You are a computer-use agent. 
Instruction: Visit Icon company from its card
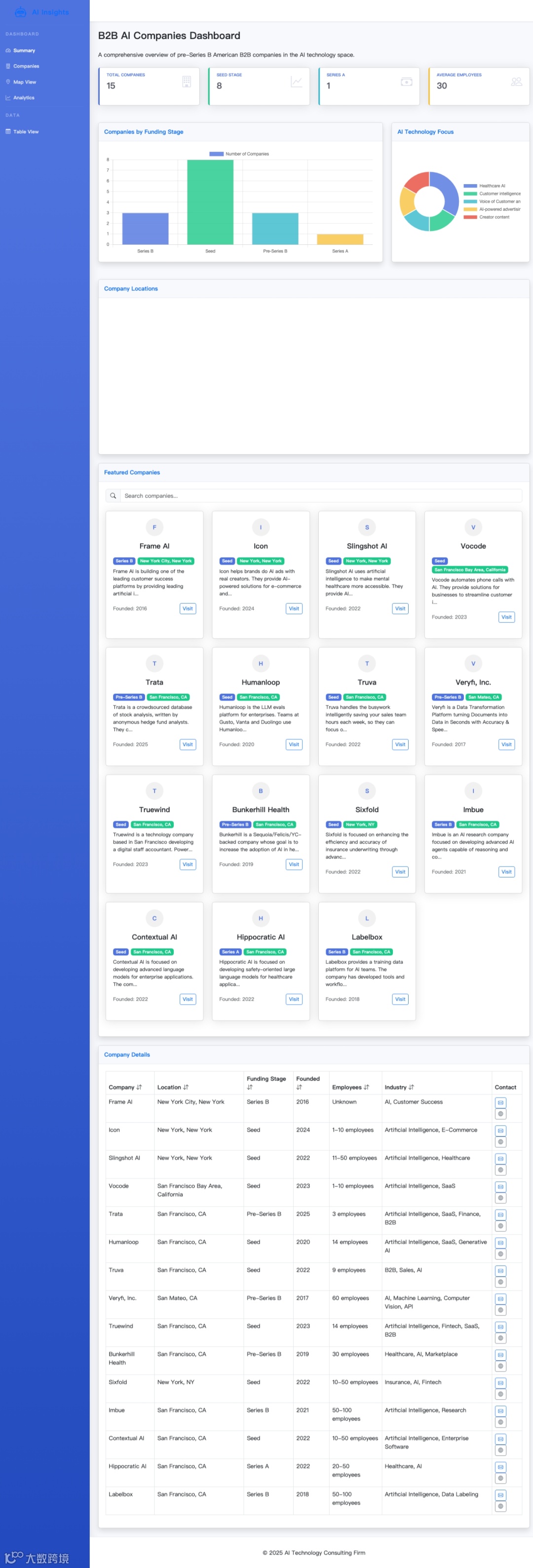pyautogui.click(x=294, y=609)
